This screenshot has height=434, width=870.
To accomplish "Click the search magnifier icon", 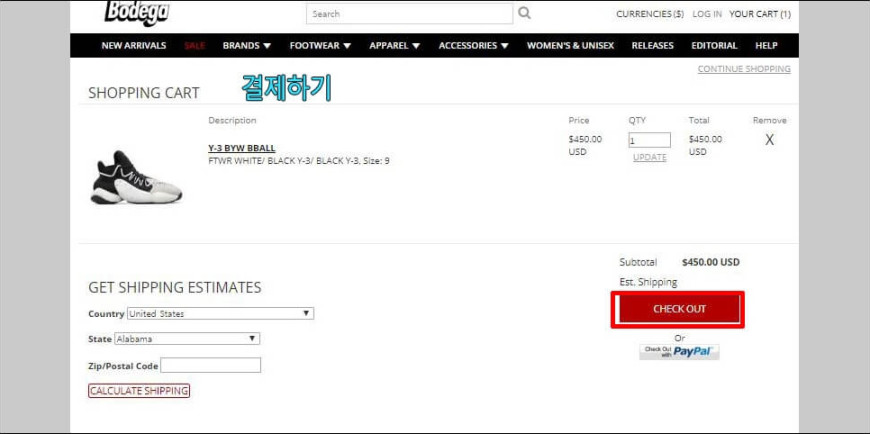I will tap(524, 13).
